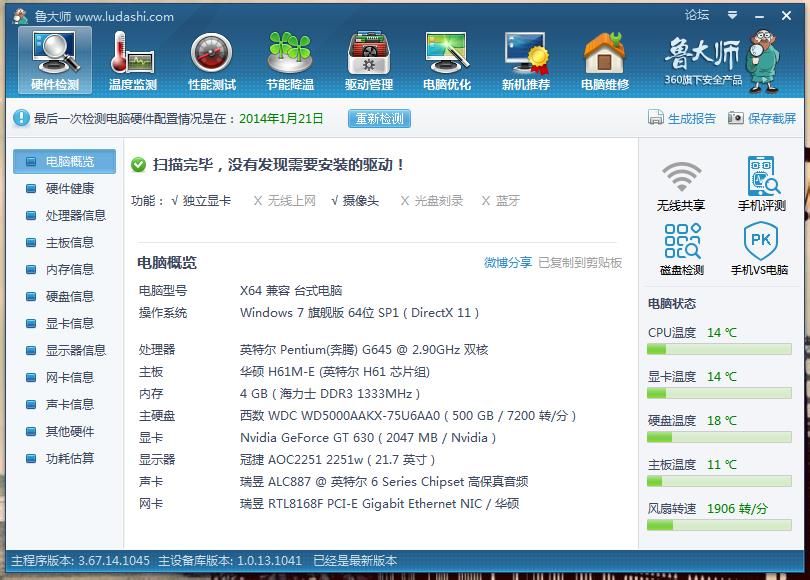Image resolution: width=810 pixels, height=580 pixels.
Task: Click the WDC WD5000AAKX hard disk text
Action: (408, 415)
